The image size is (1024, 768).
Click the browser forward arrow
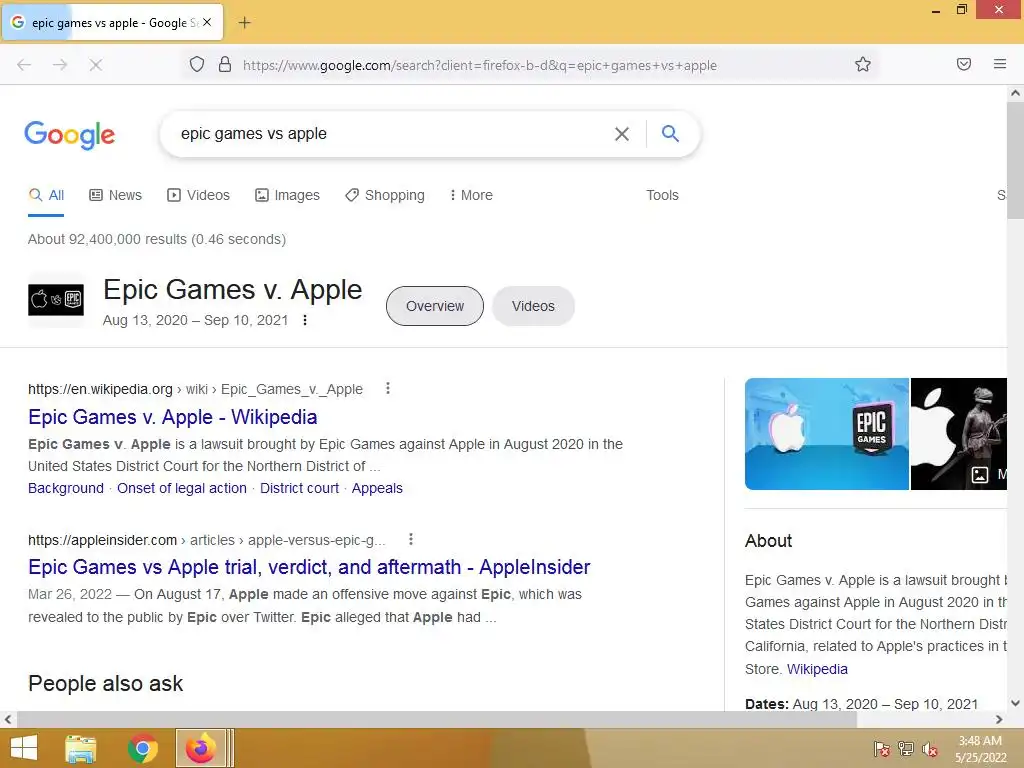(x=60, y=65)
